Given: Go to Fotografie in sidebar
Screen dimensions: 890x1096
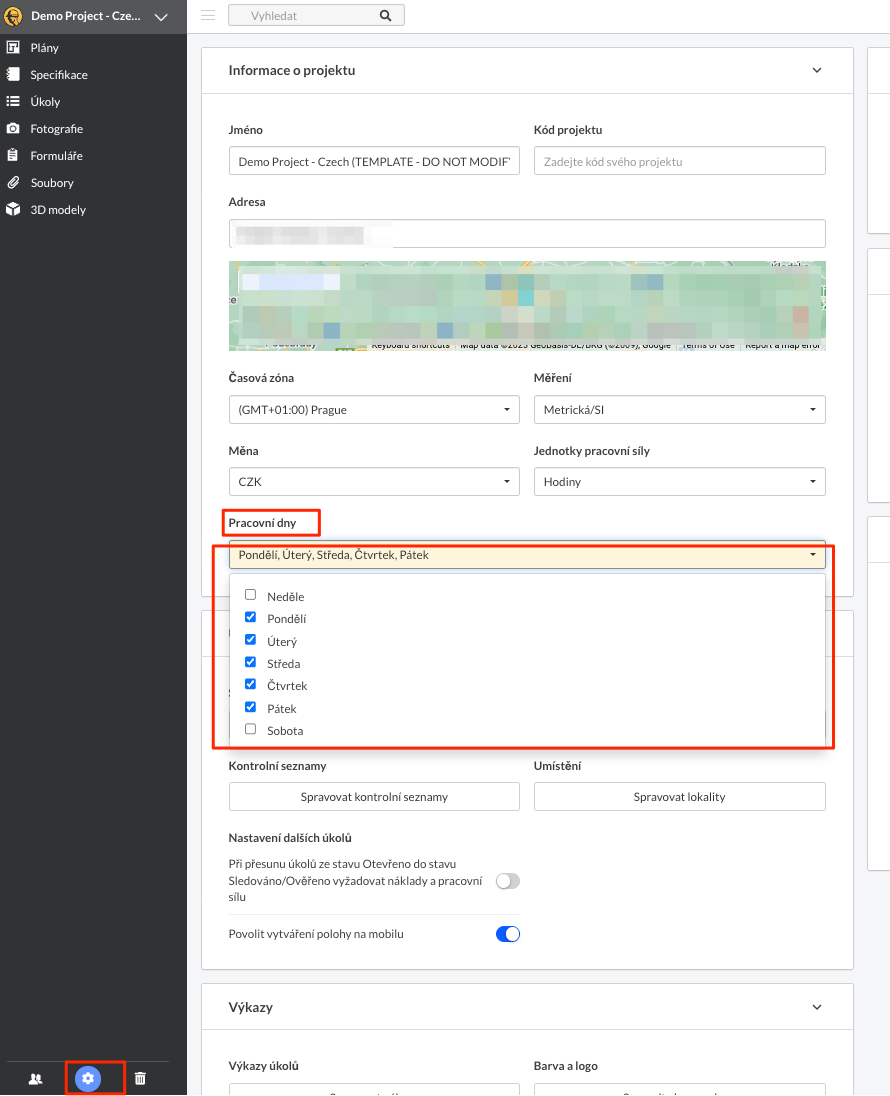Looking at the screenshot, I should (57, 129).
